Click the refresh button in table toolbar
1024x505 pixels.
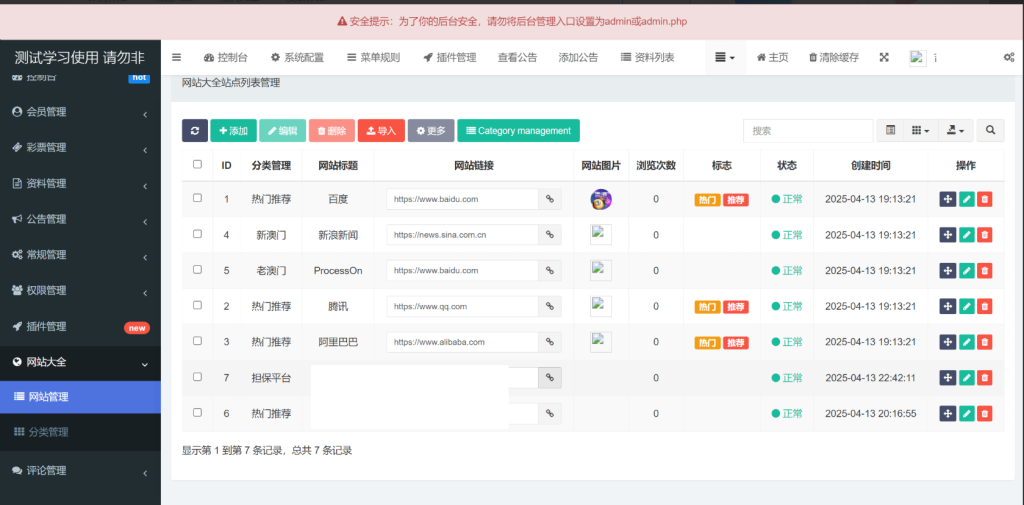coord(195,131)
